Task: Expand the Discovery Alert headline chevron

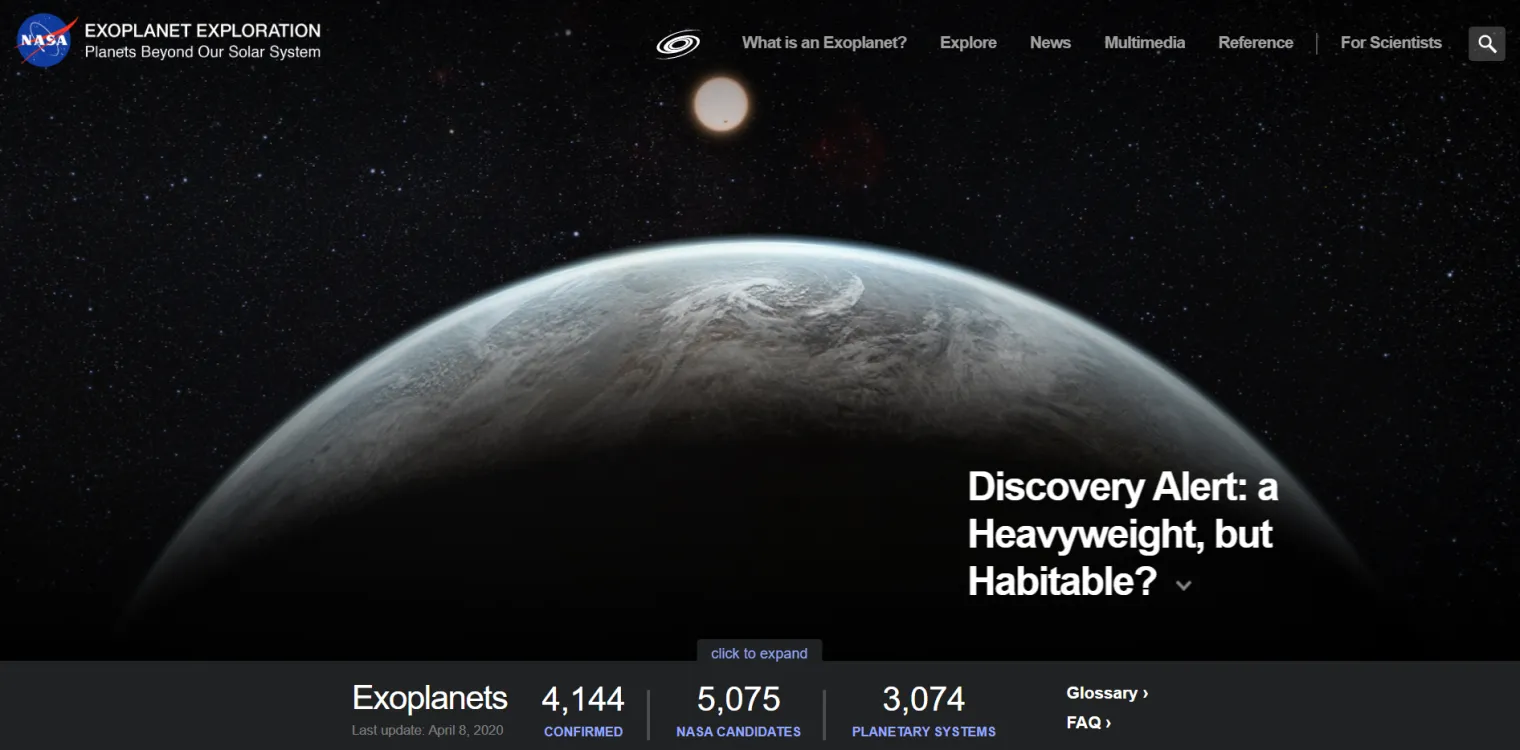Action: click(x=1184, y=585)
